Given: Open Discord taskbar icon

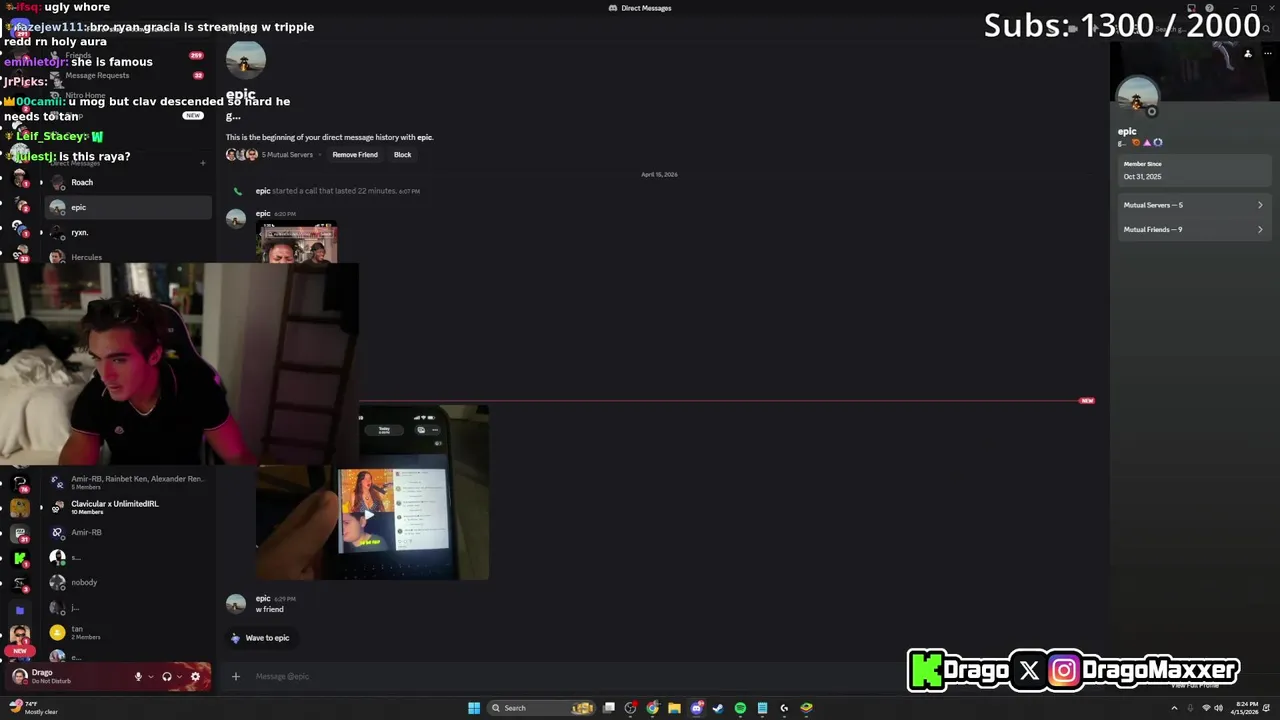Looking at the screenshot, I should (x=696, y=708).
